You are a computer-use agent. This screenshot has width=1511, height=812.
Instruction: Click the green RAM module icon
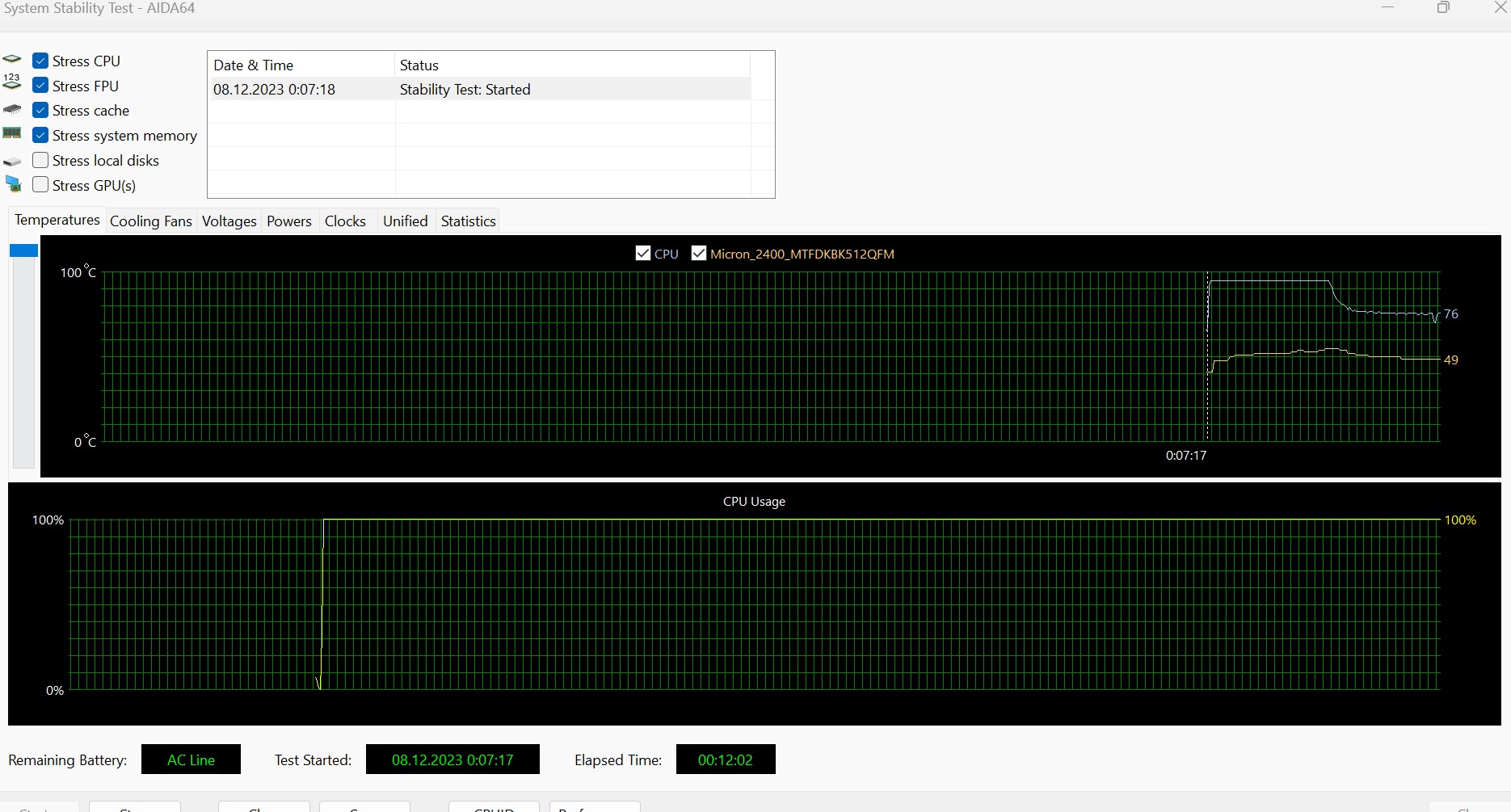tap(12, 133)
